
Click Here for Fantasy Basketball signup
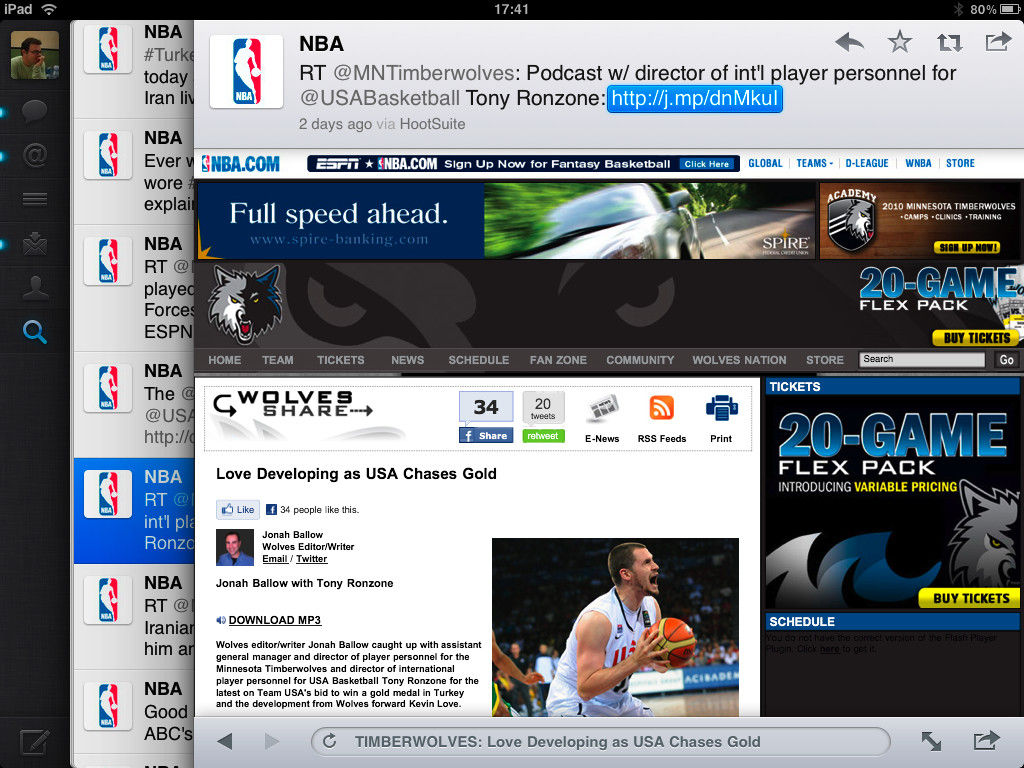(707, 164)
